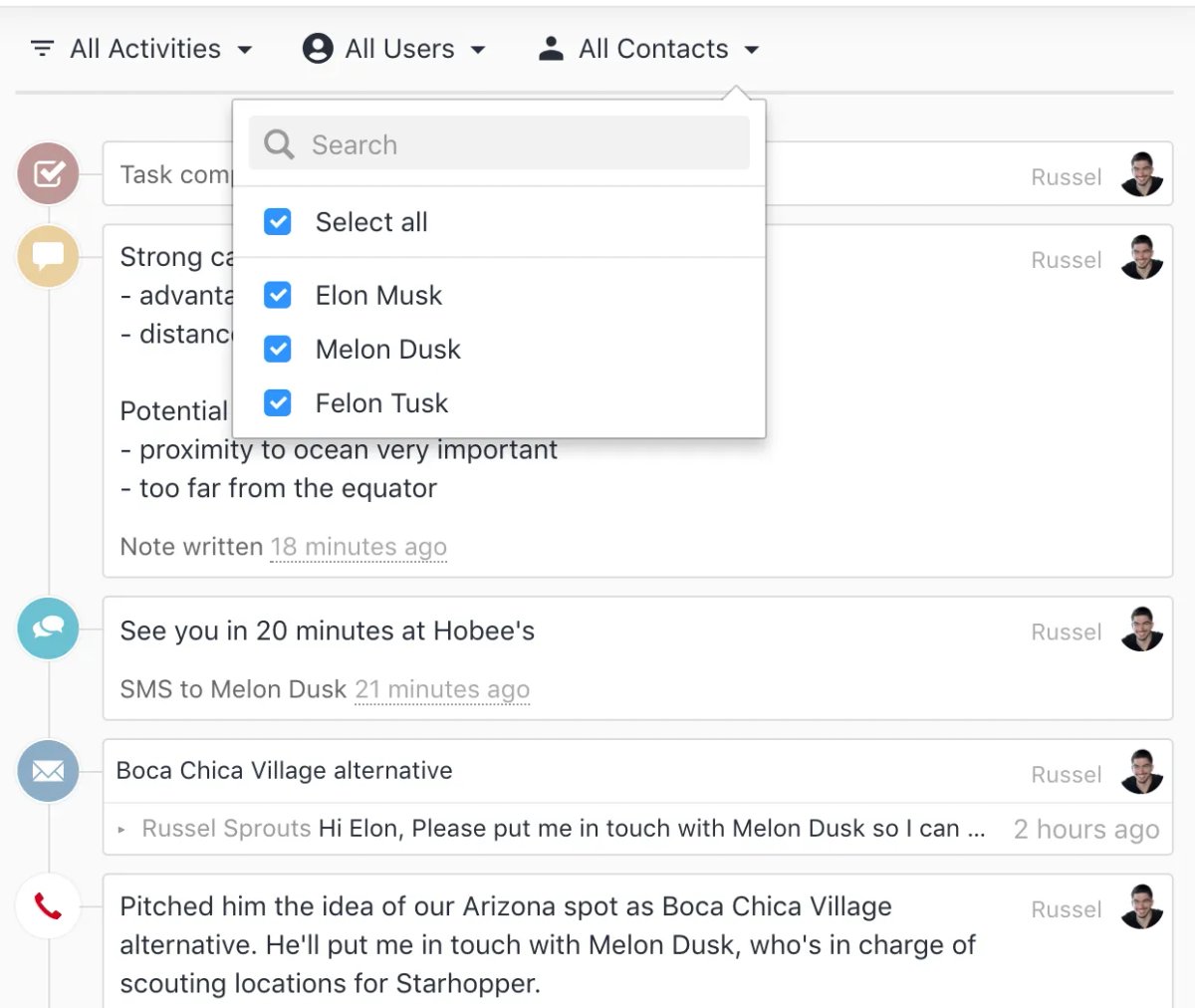The image size is (1195, 1008).
Task: Collapse the All Contacts dropdown
Action: coord(648,48)
